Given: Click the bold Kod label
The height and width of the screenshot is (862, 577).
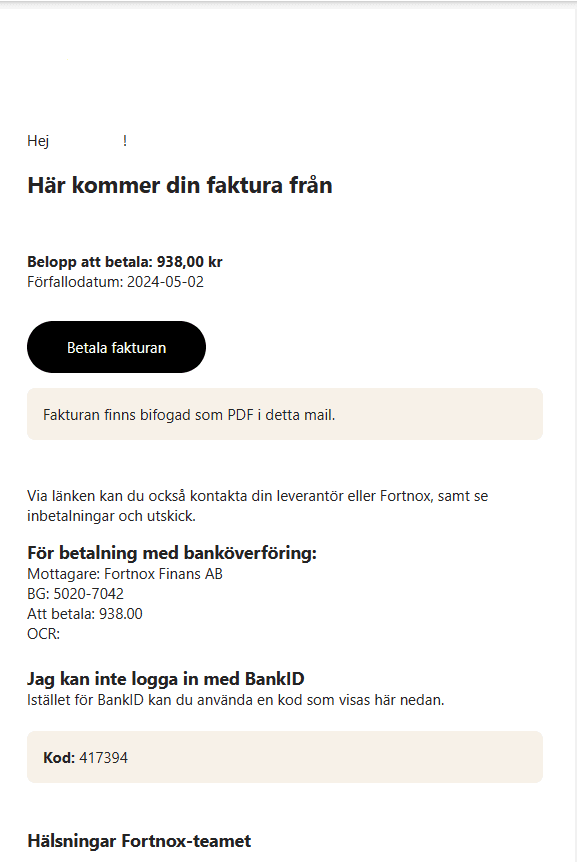Looking at the screenshot, I should pyautogui.click(x=59, y=758).
